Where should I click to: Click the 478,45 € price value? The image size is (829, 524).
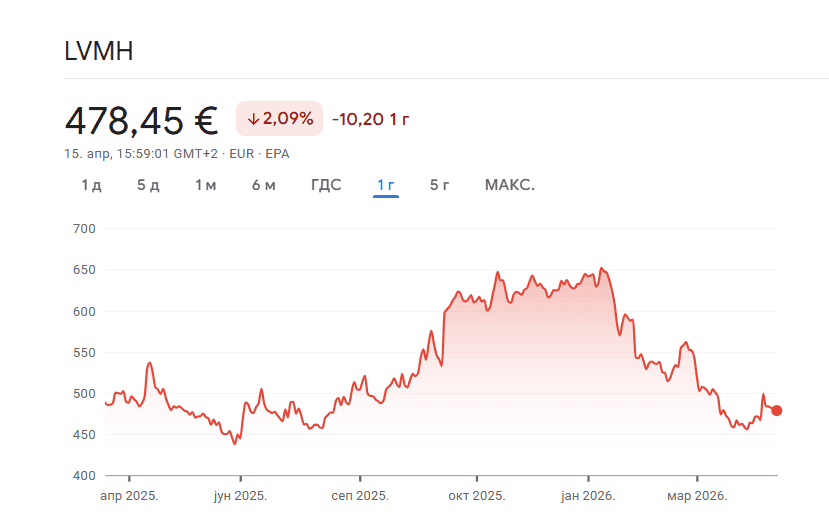click(141, 120)
